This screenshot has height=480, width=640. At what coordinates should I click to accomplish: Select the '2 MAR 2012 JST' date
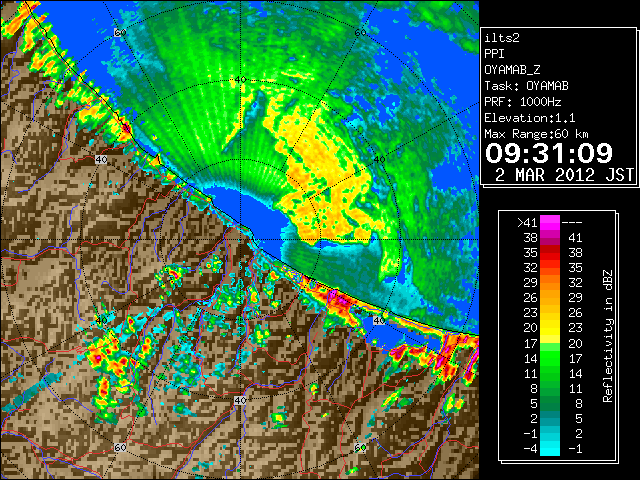pyautogui.click(x=564, y=175)
